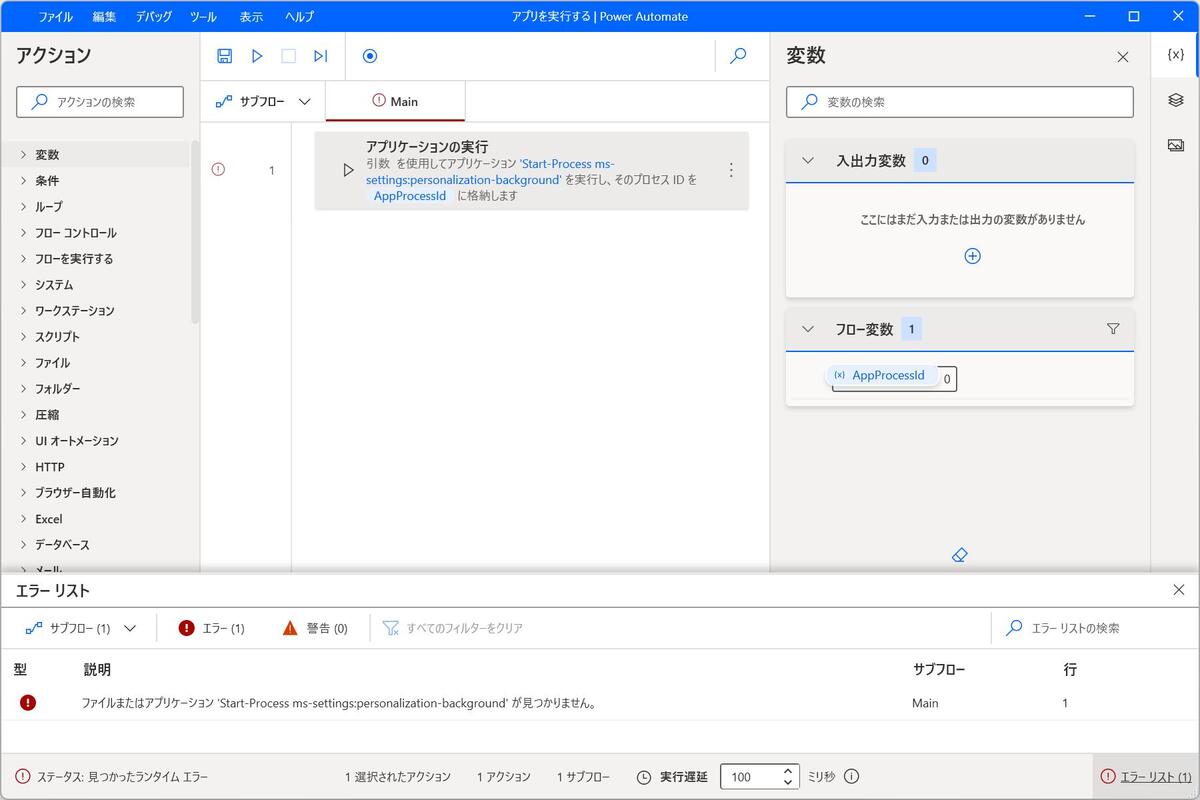
Task: Click the 実行遅延 clock icon
Action: coord(644,777)
